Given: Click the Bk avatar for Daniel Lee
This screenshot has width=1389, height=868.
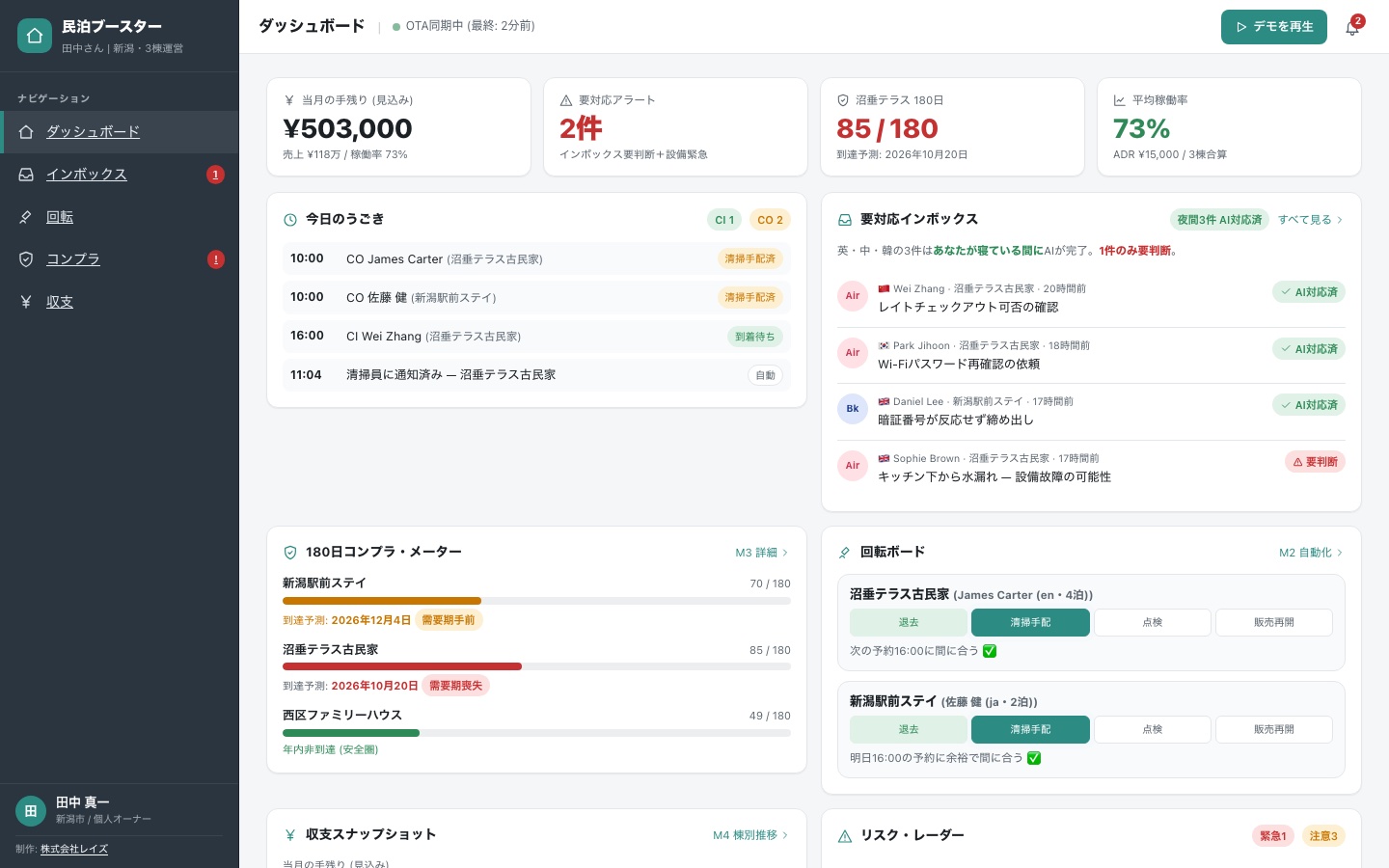Looking at the screenshot, I should (x=853, y=409).
